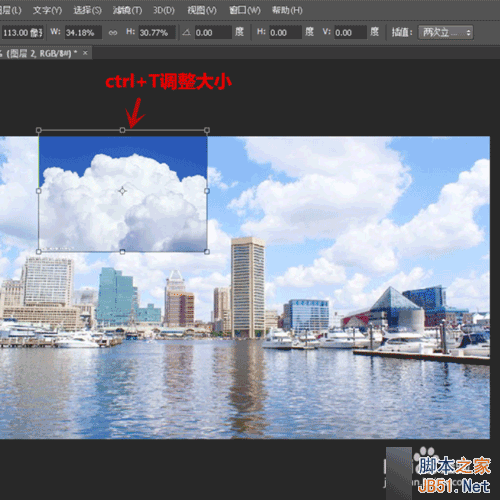Image resolution: width=500 pixels, height=500 pixels.
Task: Click the position field showing 113.00
Action: coord(22,33)
